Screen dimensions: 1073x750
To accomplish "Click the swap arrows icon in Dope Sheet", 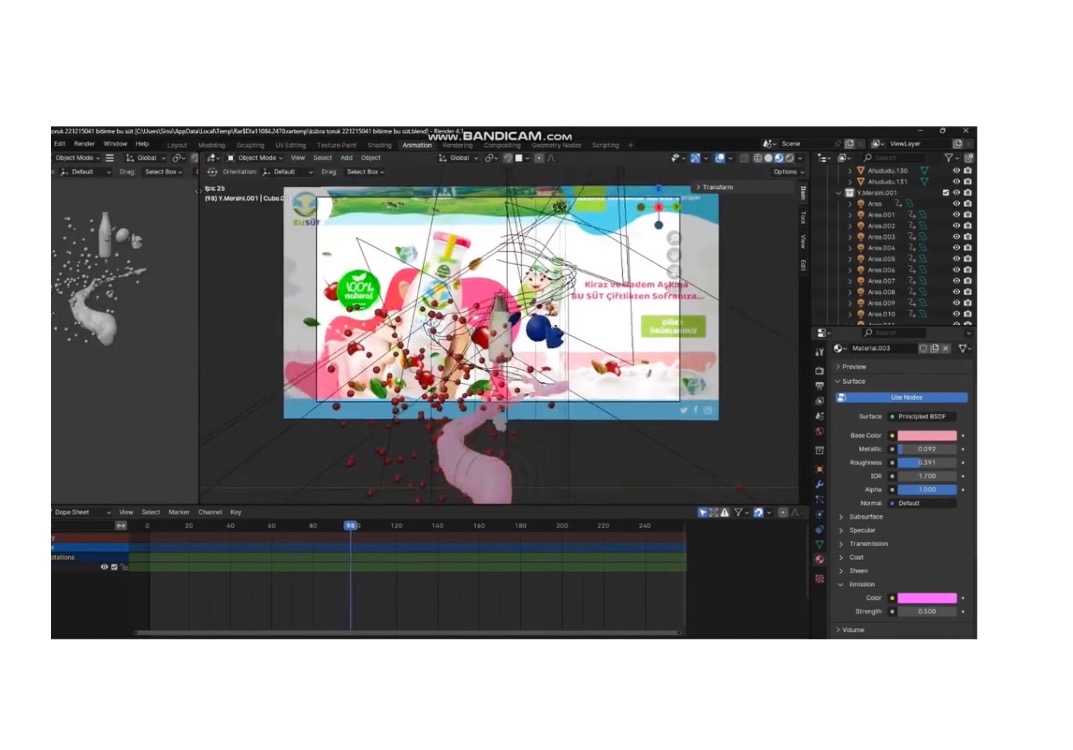I will (121, 526).
